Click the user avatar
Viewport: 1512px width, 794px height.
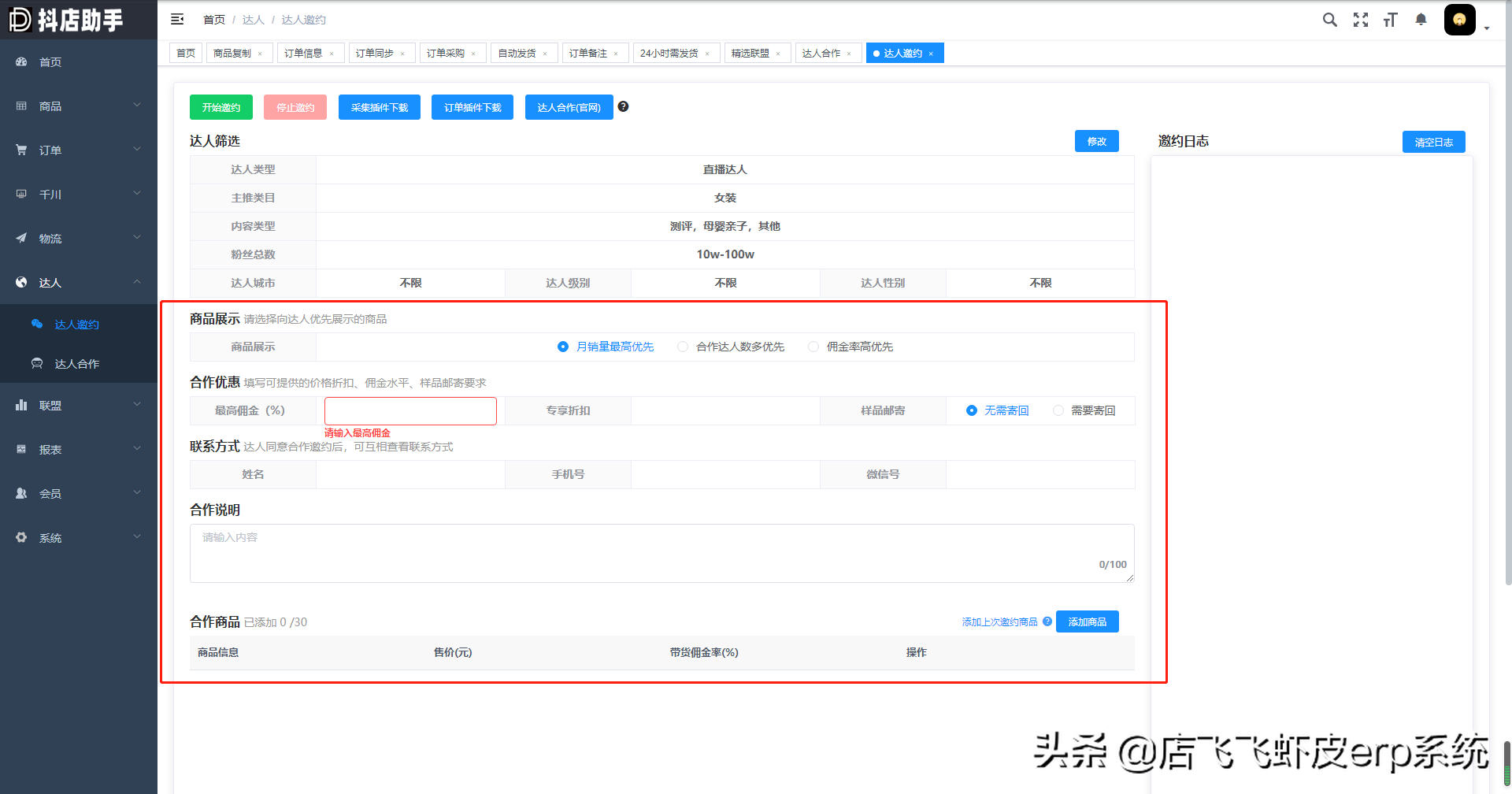[1459, 20]
